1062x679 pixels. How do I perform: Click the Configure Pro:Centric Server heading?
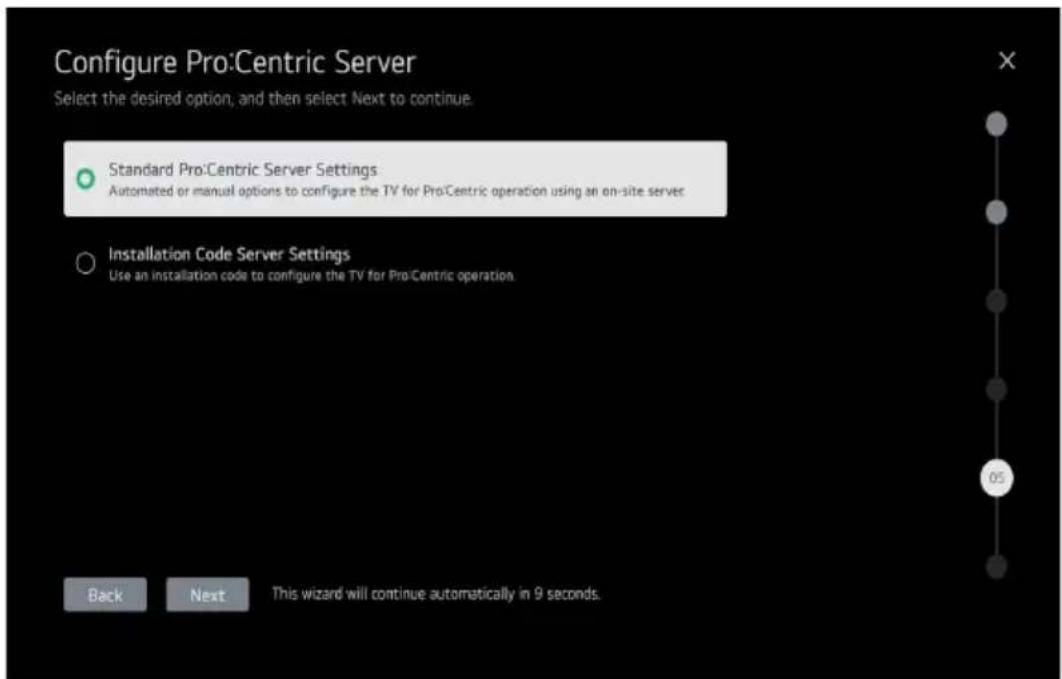pos(235,62)
